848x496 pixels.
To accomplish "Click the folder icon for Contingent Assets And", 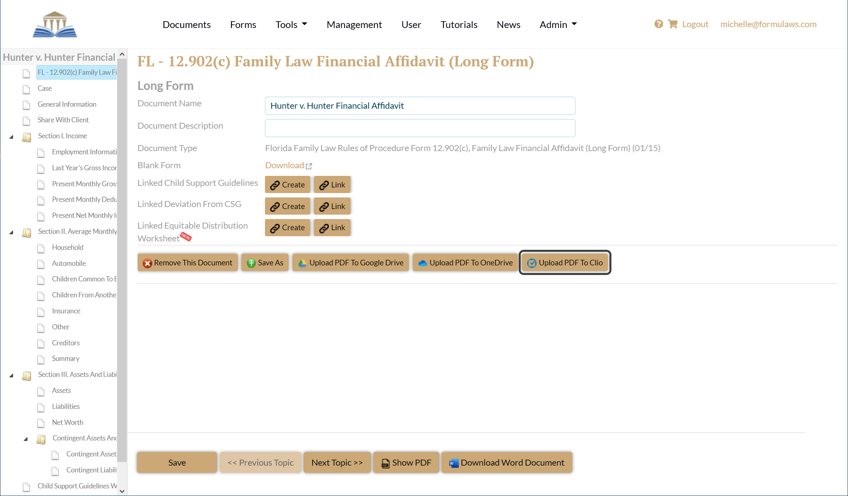I will 41,439.
